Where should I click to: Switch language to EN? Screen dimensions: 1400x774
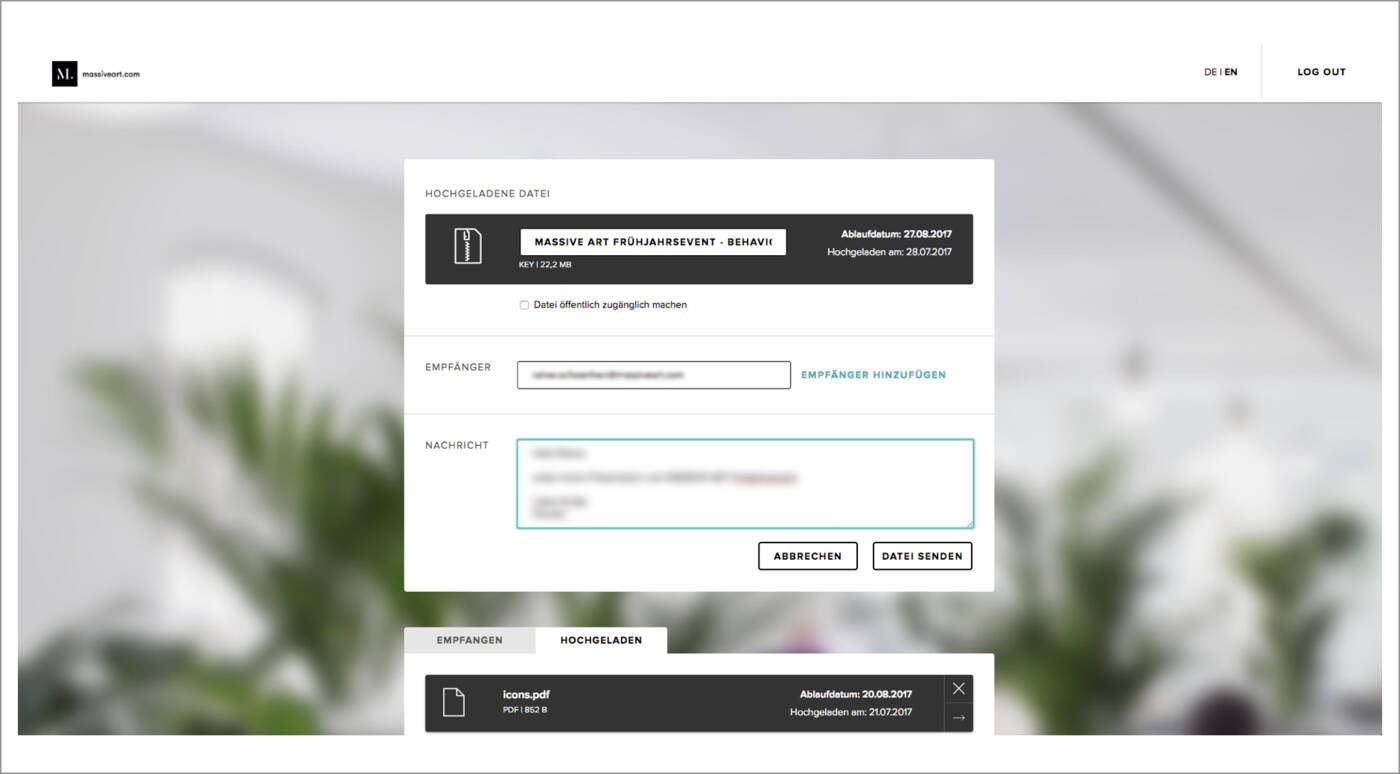point(1231,72)
